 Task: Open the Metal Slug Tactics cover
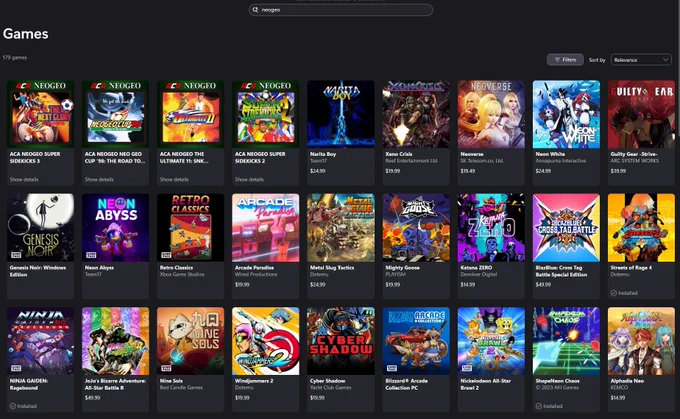click(341, 228)
